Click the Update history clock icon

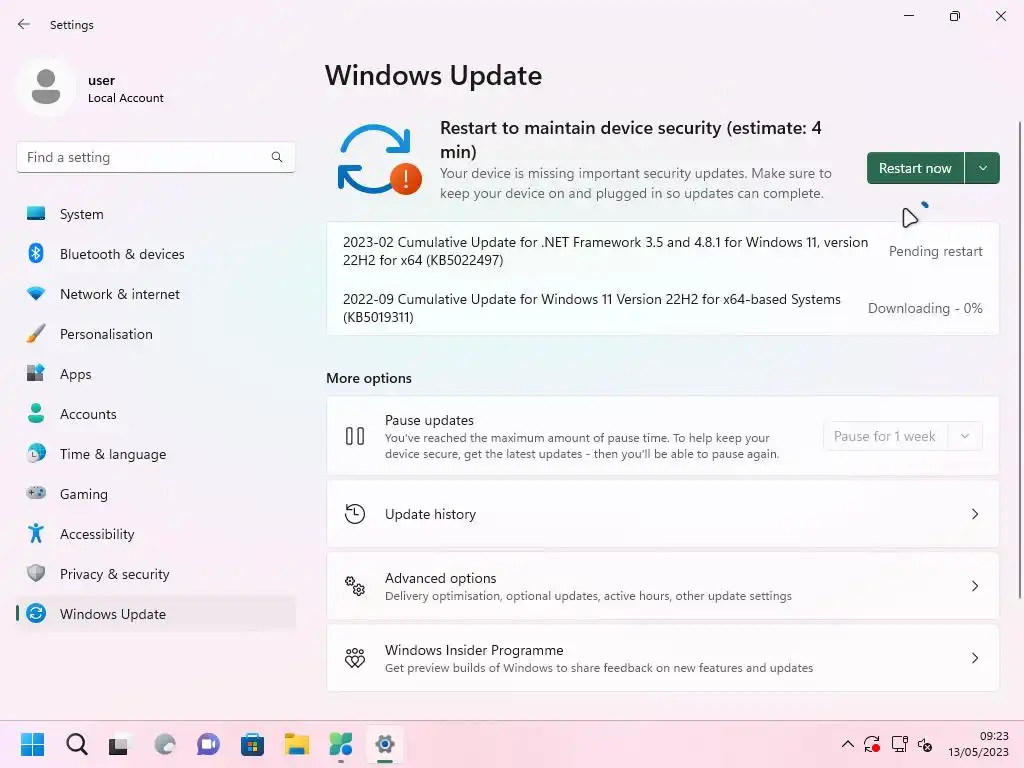point(355,514)
